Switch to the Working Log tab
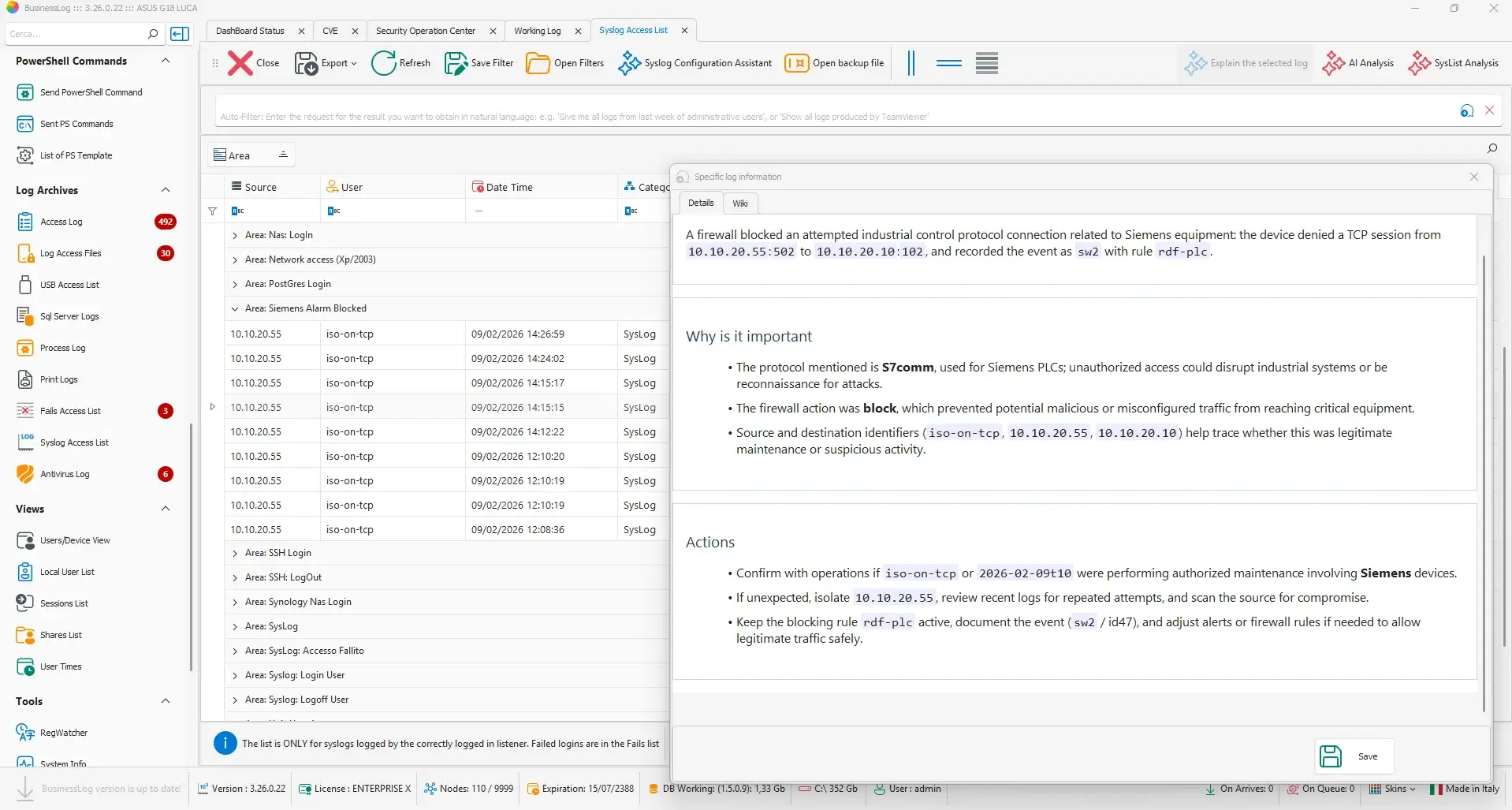The width and height of the screenshot is (1512, 810). click(x=538, y=31)
